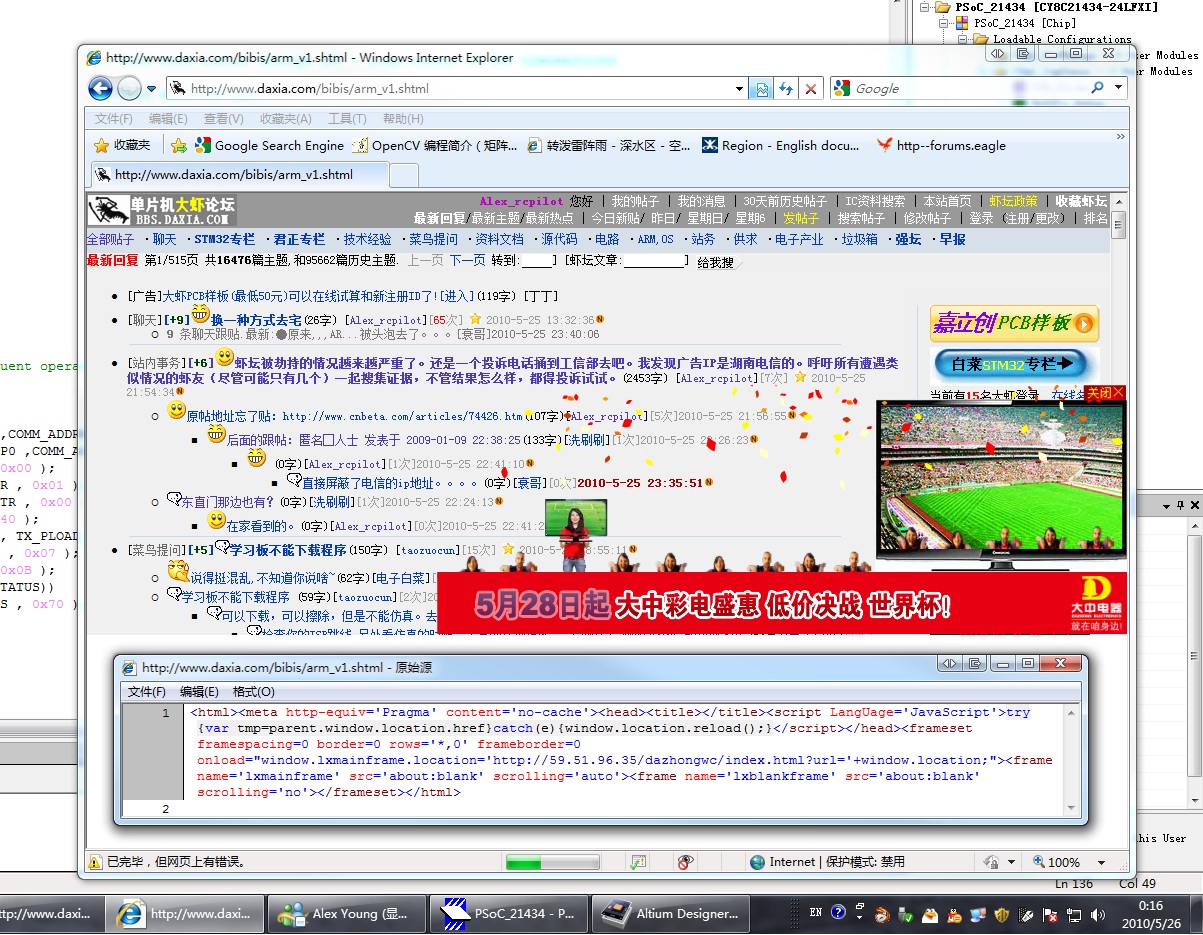Open the Google Search Engine bookmark
Image resolution: width=1203 pixels, height=935 pixels.
click(270, 146)
